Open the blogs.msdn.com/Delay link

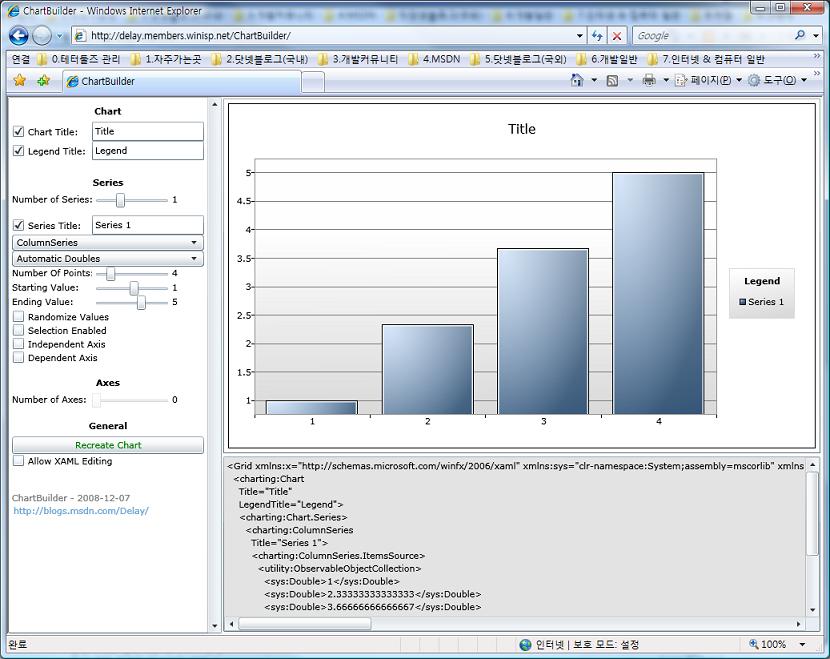[81, 511]
